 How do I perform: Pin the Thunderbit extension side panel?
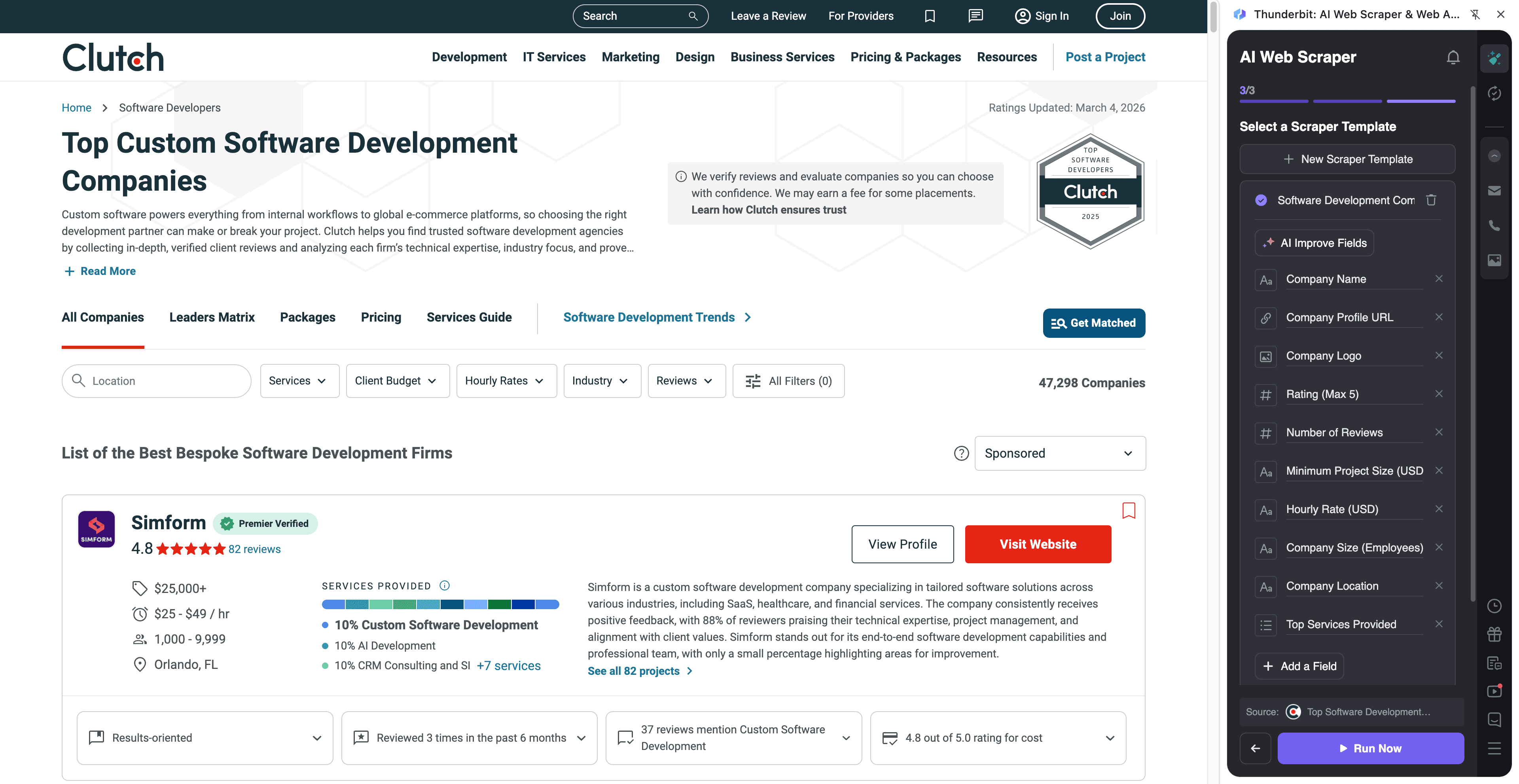[x=1475, y=15]
